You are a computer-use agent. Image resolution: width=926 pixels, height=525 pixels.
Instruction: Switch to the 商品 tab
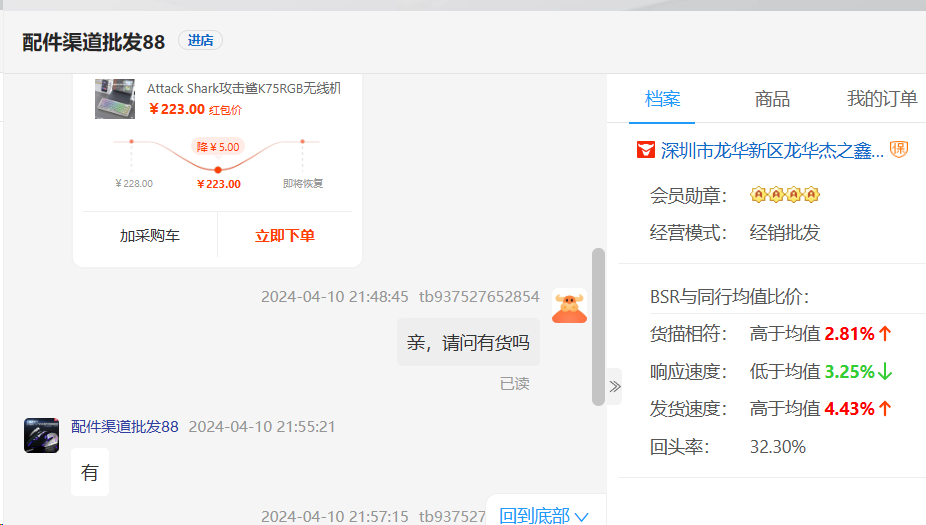(772, 99)
